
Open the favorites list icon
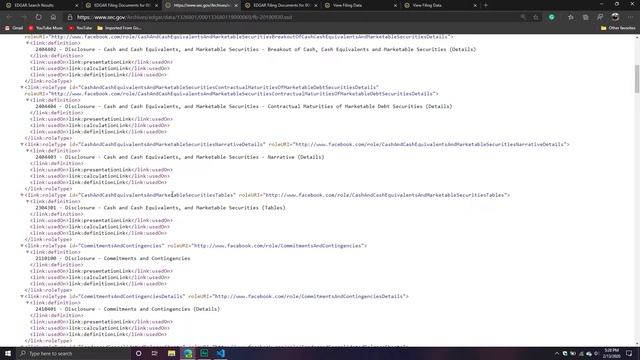tap(571, 17)
